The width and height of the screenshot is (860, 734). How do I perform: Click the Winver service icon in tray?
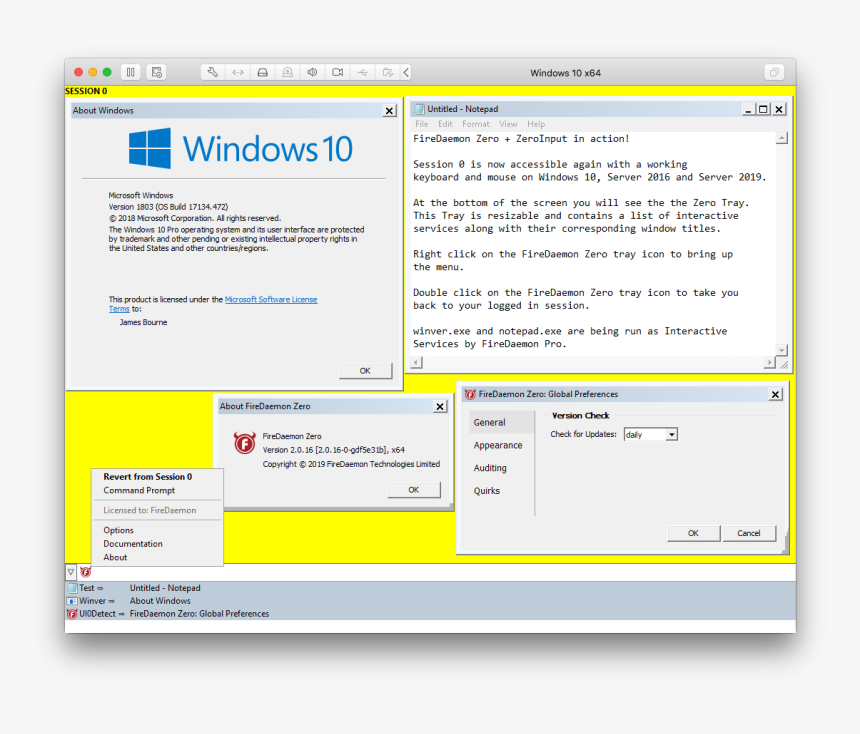[x=72, y=601]
